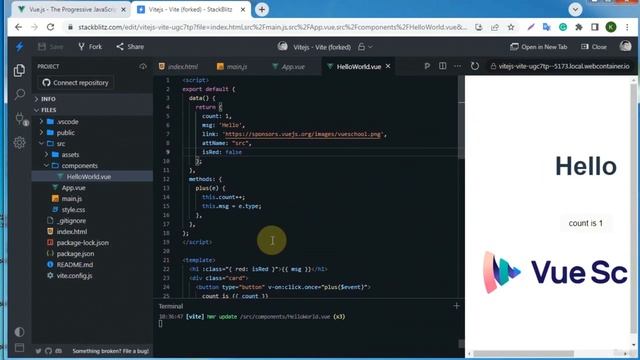Open the settings gear sidebar icon
The width and height of the screenshot is (640, 360).
tap(19, 142)
